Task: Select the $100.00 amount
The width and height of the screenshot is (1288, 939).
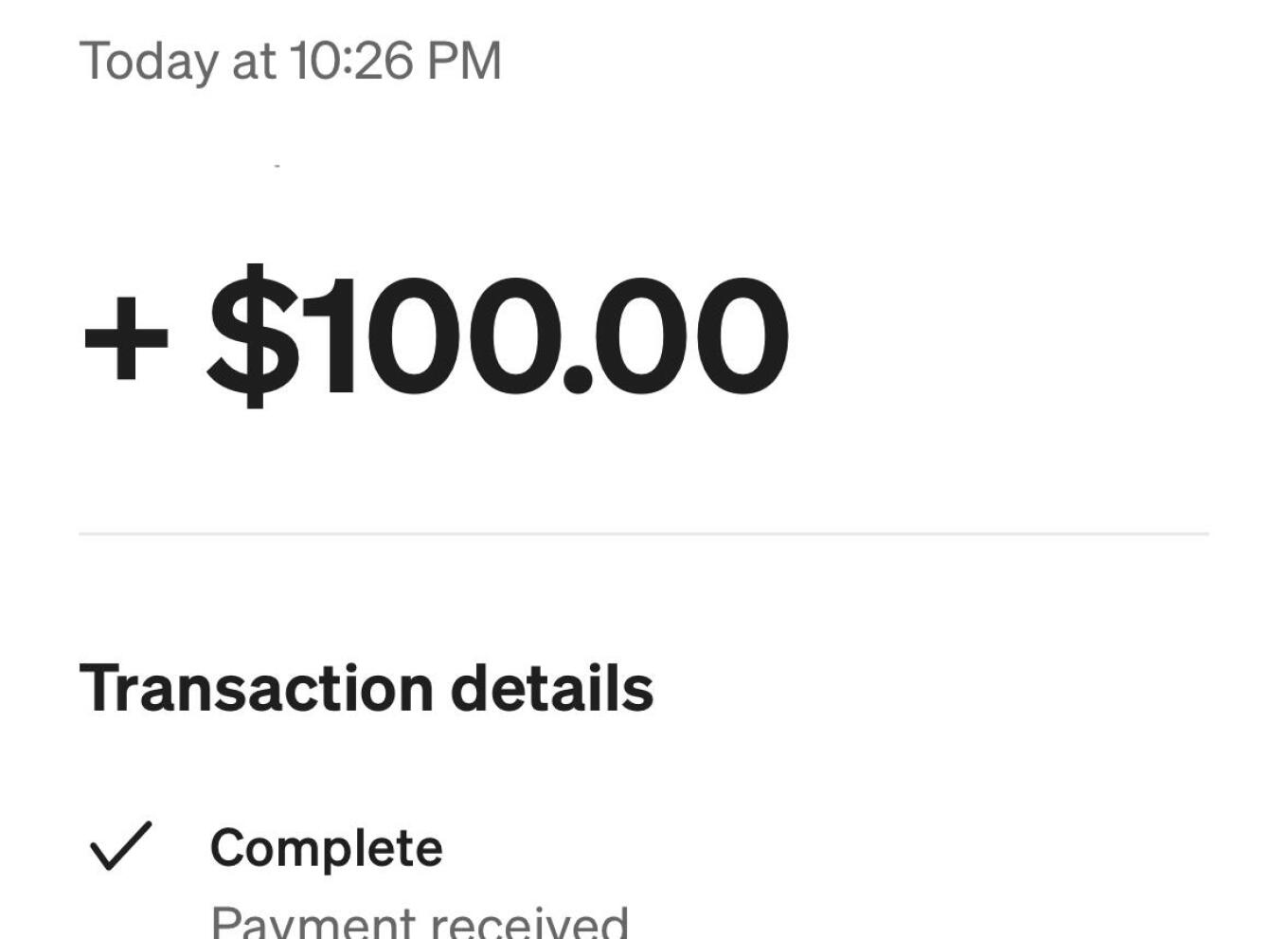Action: (497, 336)
